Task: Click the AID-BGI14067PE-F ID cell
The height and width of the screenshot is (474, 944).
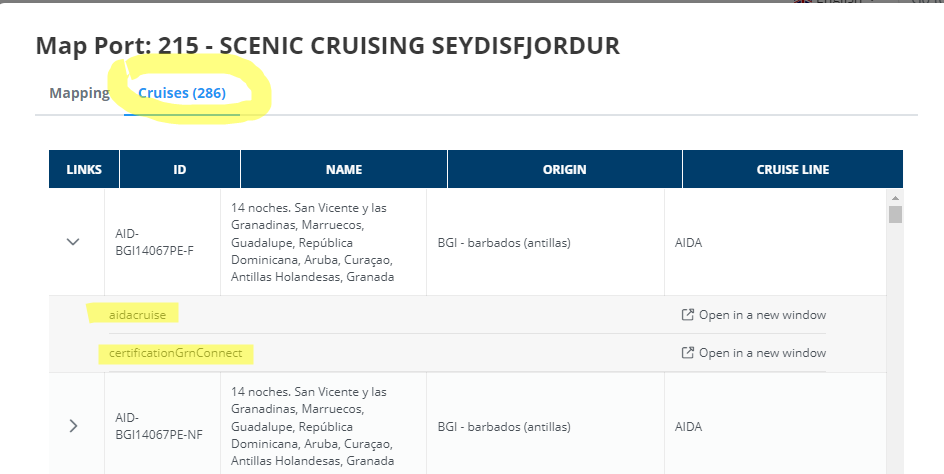Action: coord(155,242)
